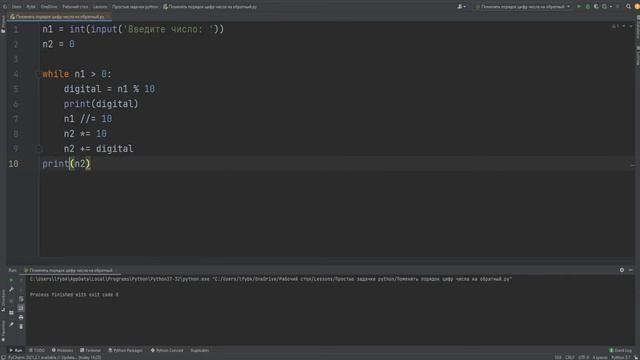Image resolution: width=640 pixels, height=360 pixels.
Task: Toggle soft-wrap icon in Run panel
Action: point(21,299)
